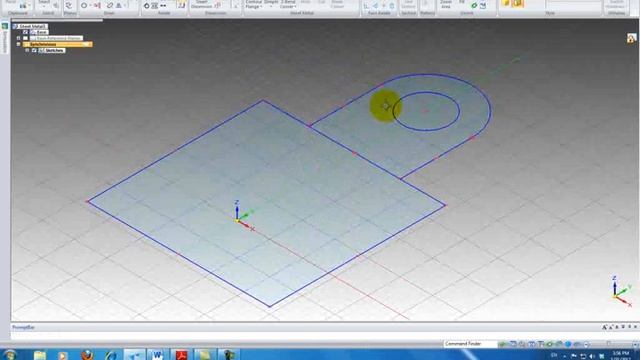640x360 pixels.
Task: Select the circle sketch inside the tab
Action: pos(426,111)
